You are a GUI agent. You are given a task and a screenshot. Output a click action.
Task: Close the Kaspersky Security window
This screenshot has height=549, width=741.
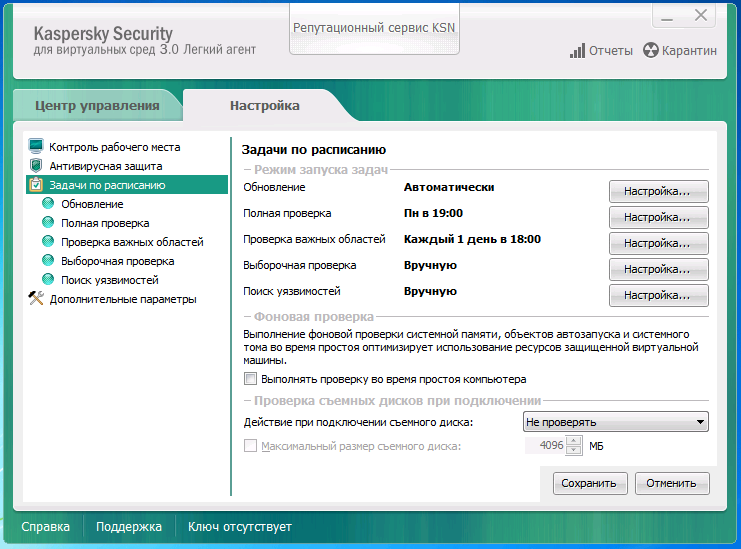(x=700, y=16)
